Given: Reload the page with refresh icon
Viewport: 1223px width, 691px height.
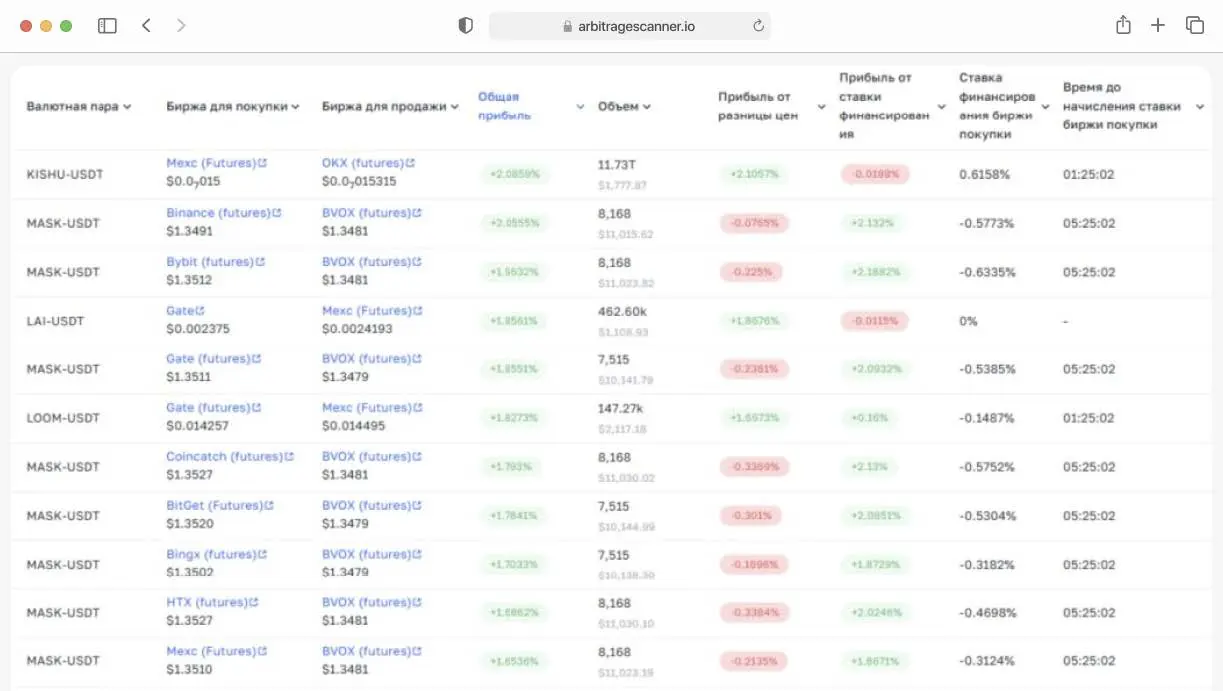Looking at the screenshot, I should pyautogui.click(x=758, y=26).
